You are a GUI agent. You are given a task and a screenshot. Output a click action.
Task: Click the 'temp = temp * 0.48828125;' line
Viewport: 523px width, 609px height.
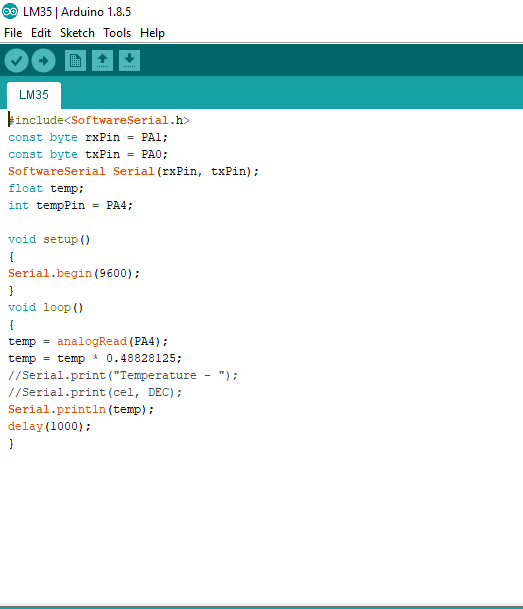pyautogui.click(x=95, y=358)
